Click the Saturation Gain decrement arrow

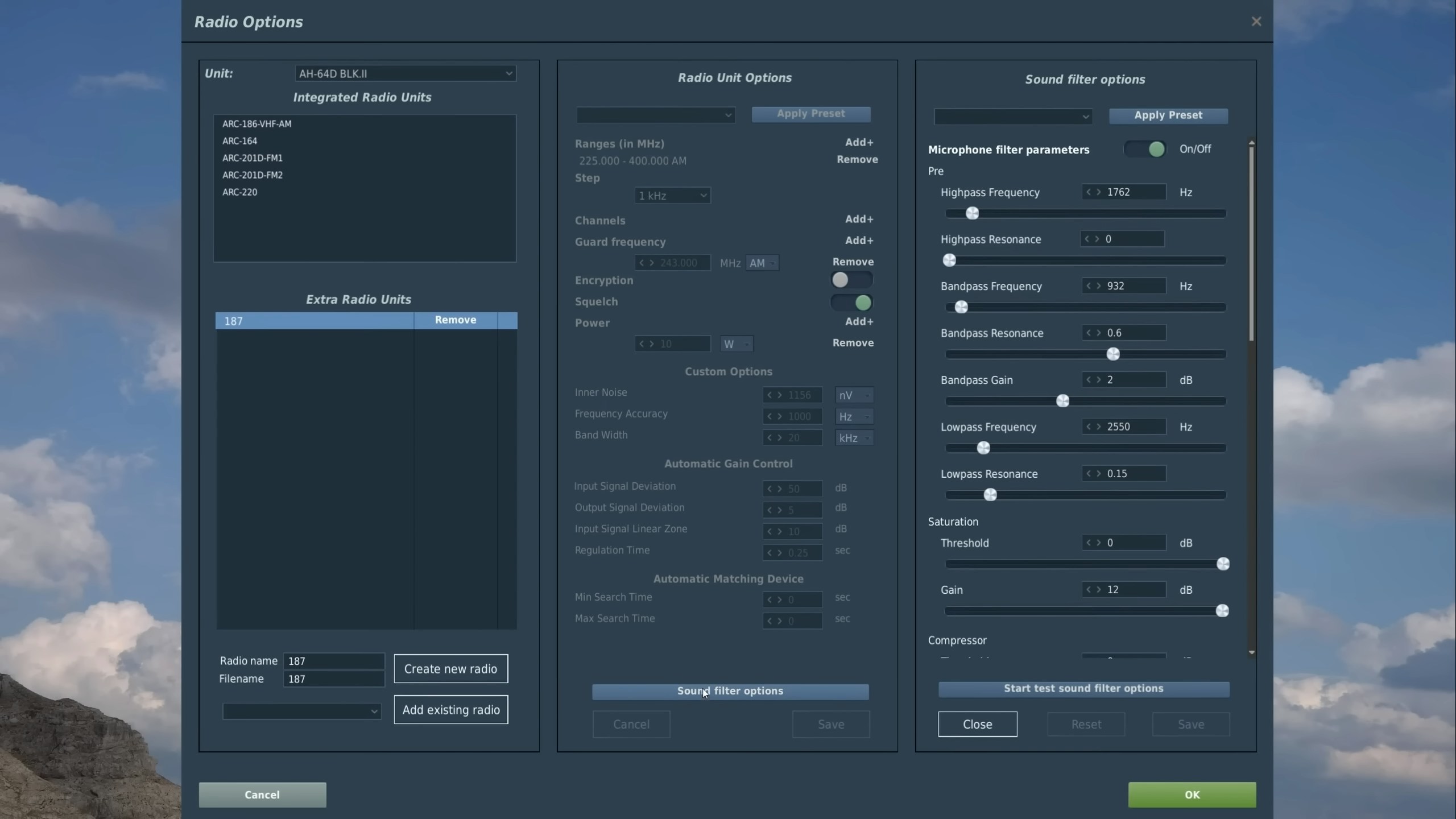[1088, 590]
